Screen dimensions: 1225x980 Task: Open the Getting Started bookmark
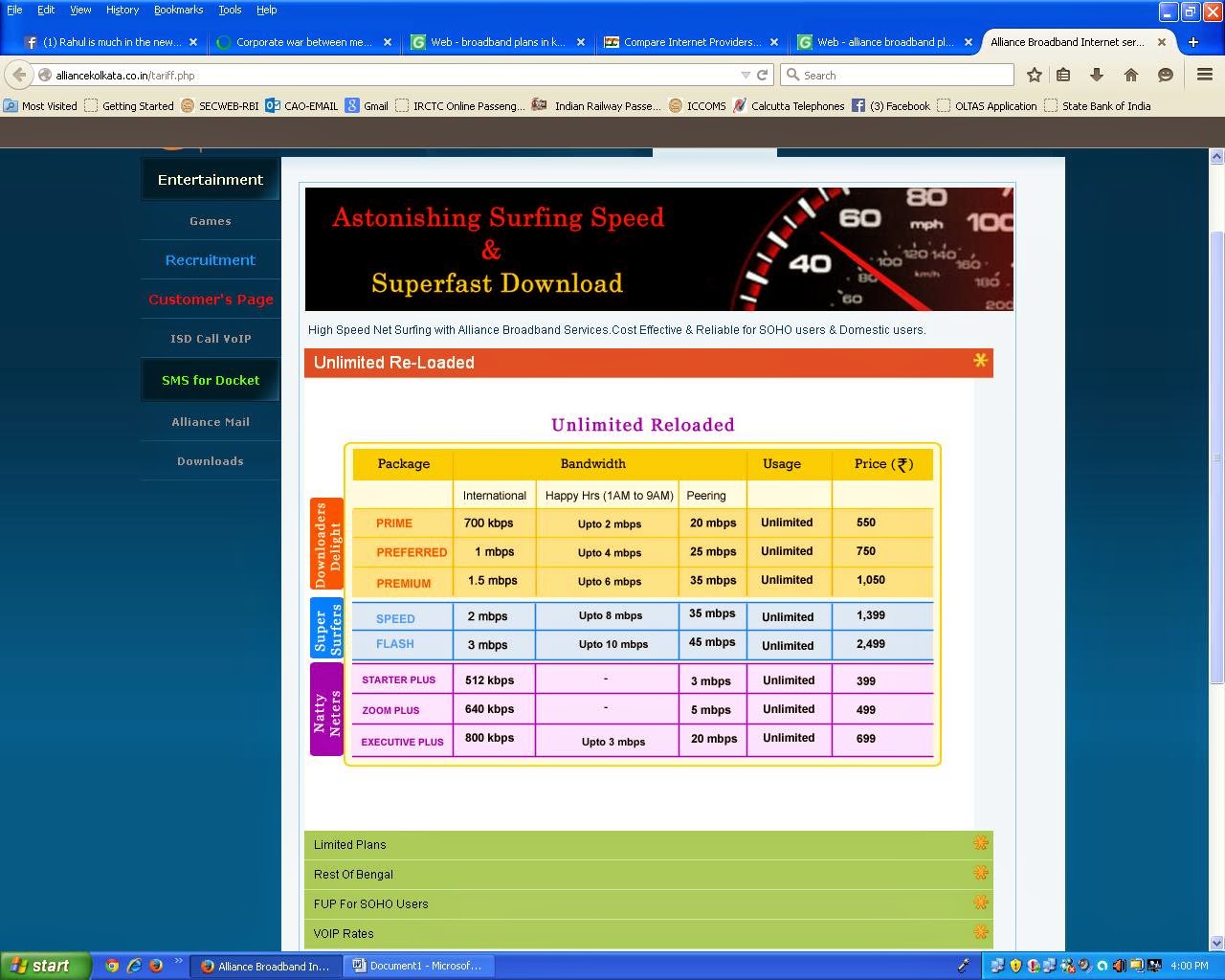[x=129, y=106]
